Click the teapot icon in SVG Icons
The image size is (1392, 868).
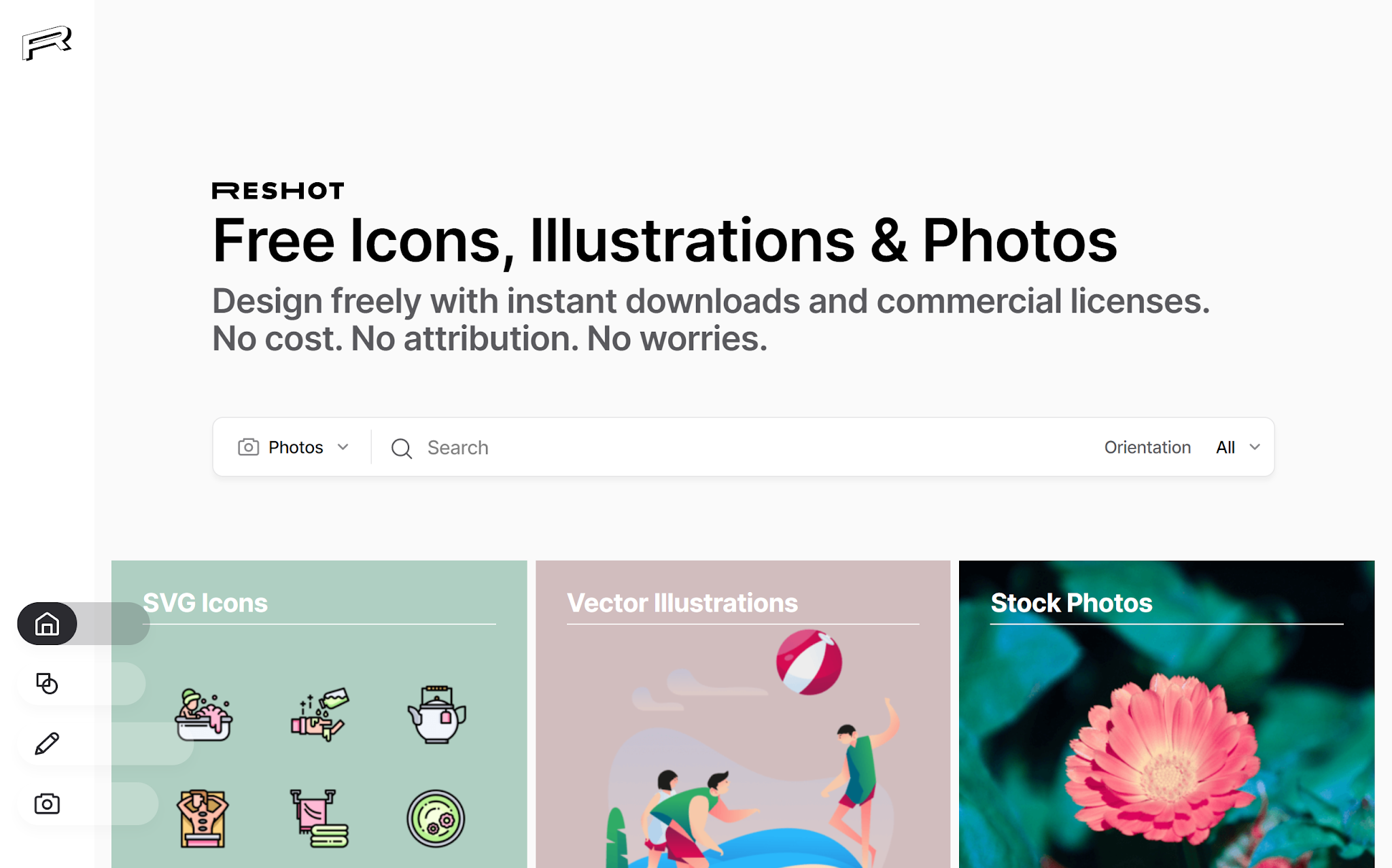[436, 714]
